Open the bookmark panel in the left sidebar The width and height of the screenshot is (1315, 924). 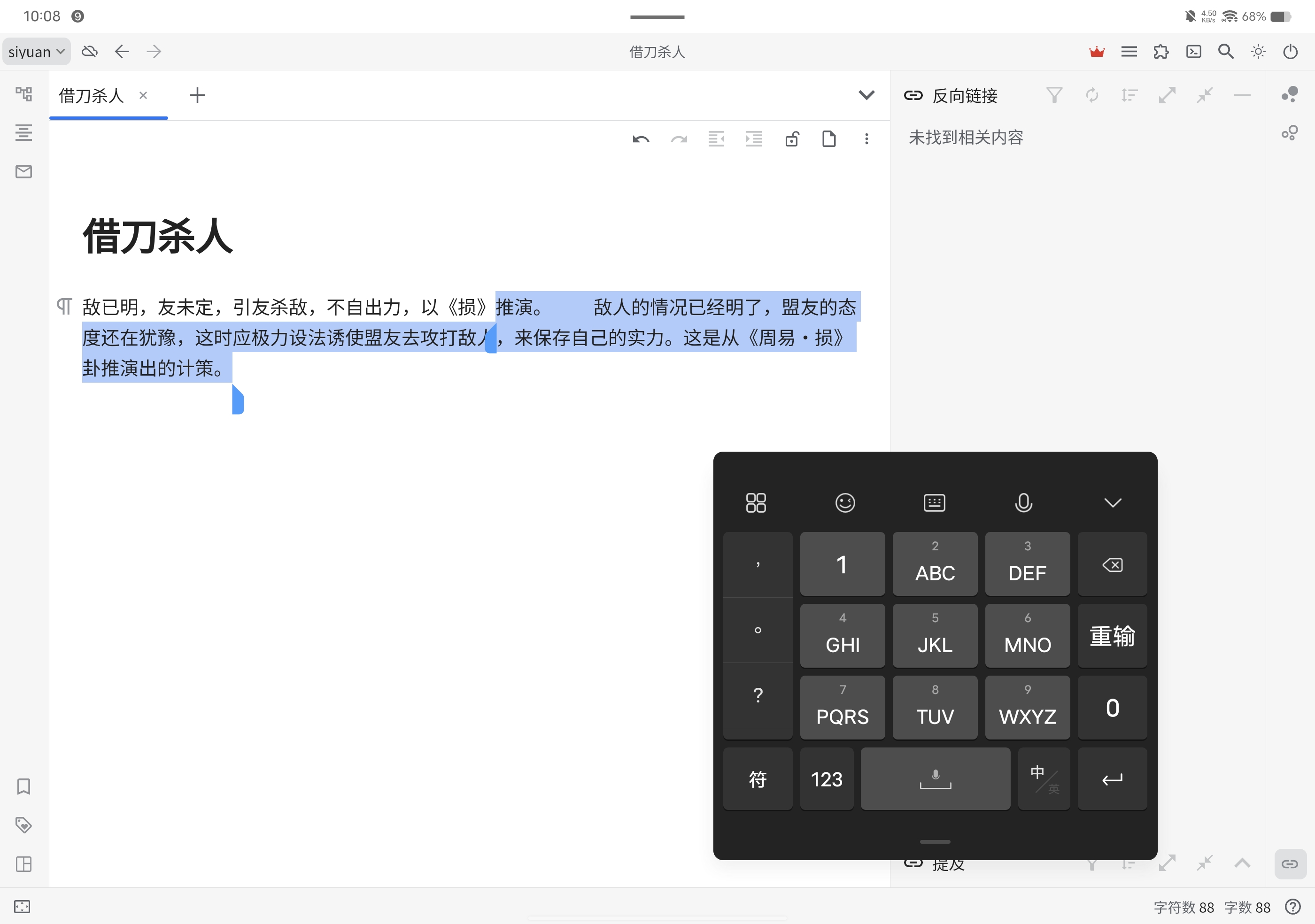point(23,787)
